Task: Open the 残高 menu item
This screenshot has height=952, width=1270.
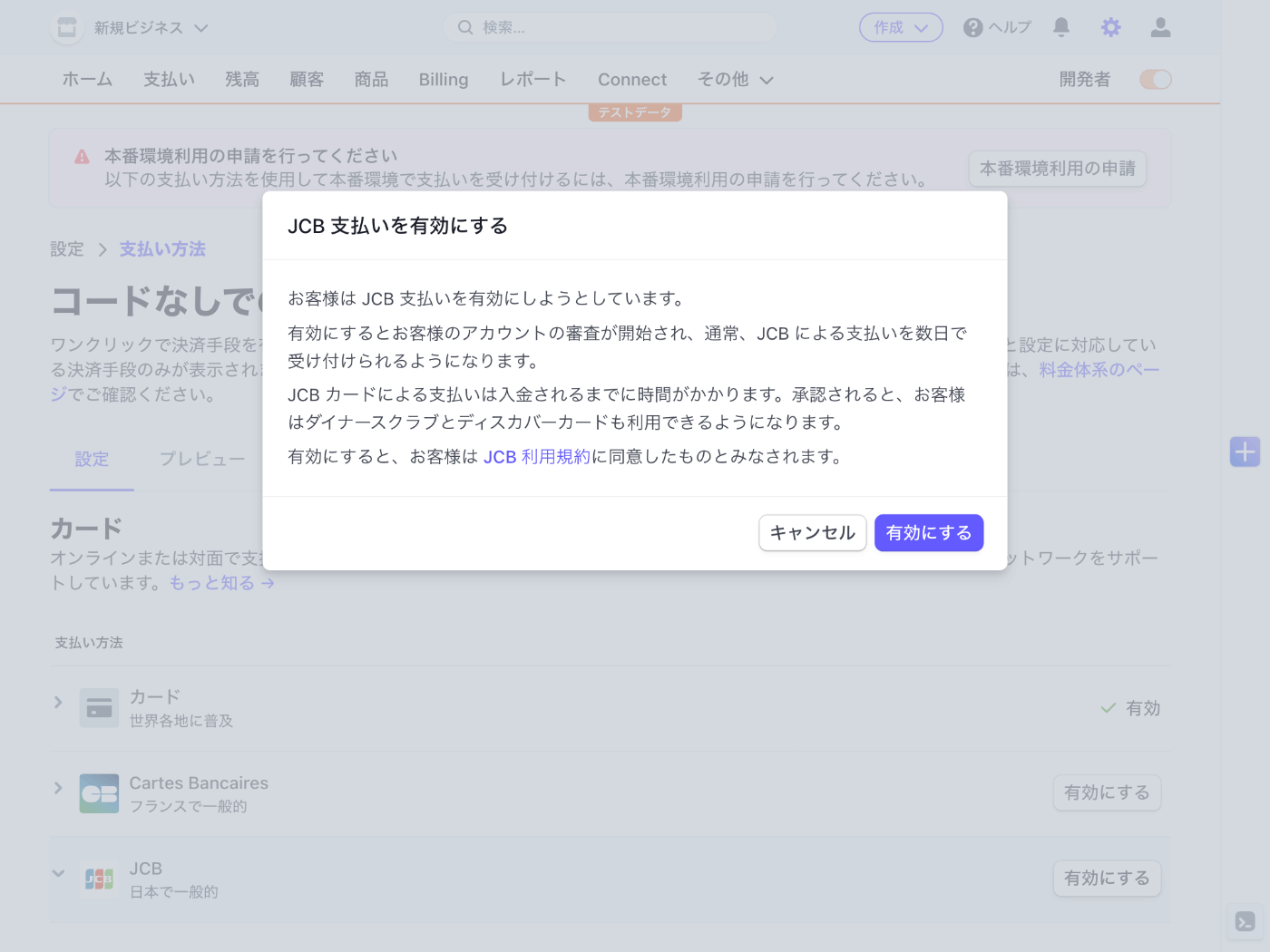Action: point(242,80)
